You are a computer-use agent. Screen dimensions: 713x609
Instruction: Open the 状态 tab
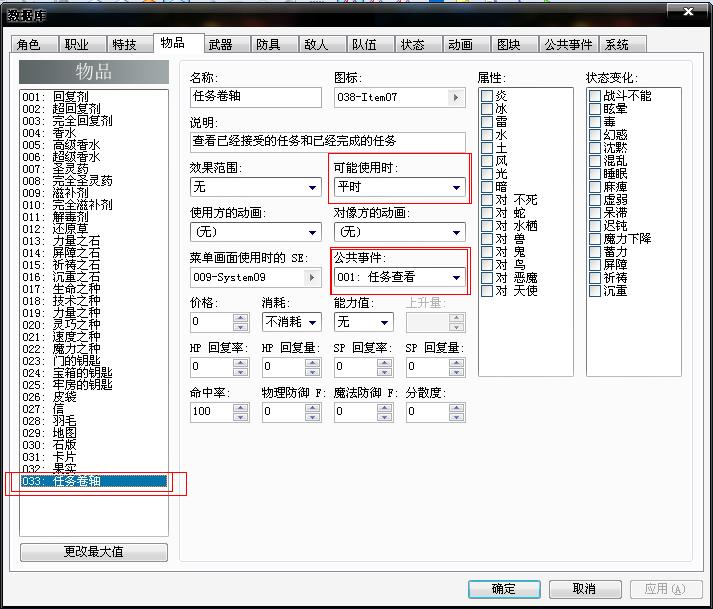point(419,45)
